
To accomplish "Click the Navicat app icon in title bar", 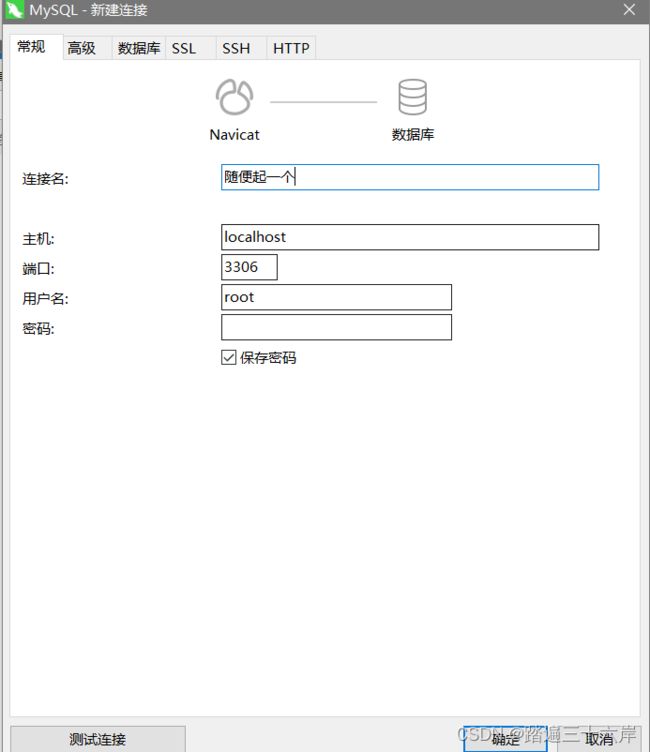I will pos(13,10).
